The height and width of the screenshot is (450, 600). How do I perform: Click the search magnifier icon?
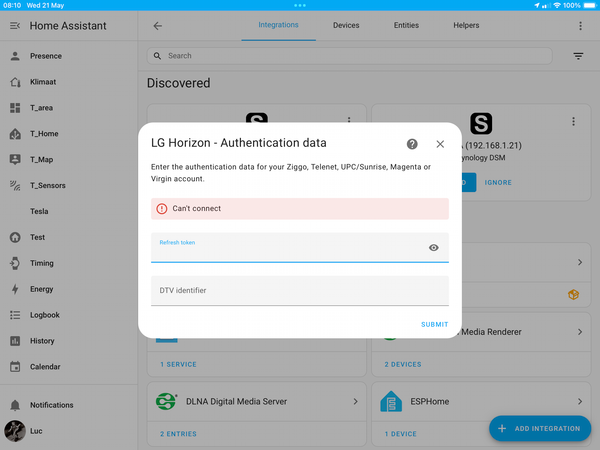click(x=157, y=56)
